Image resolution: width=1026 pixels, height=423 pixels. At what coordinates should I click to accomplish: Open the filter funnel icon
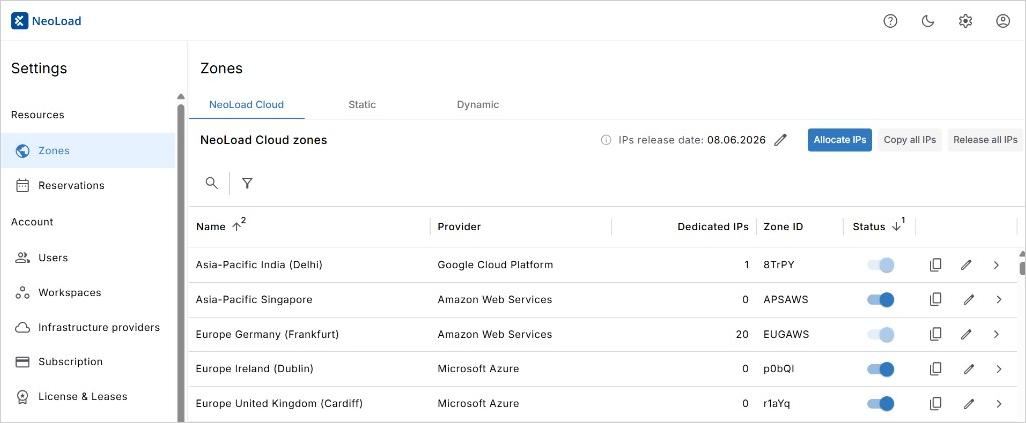[x=247, y=183]
